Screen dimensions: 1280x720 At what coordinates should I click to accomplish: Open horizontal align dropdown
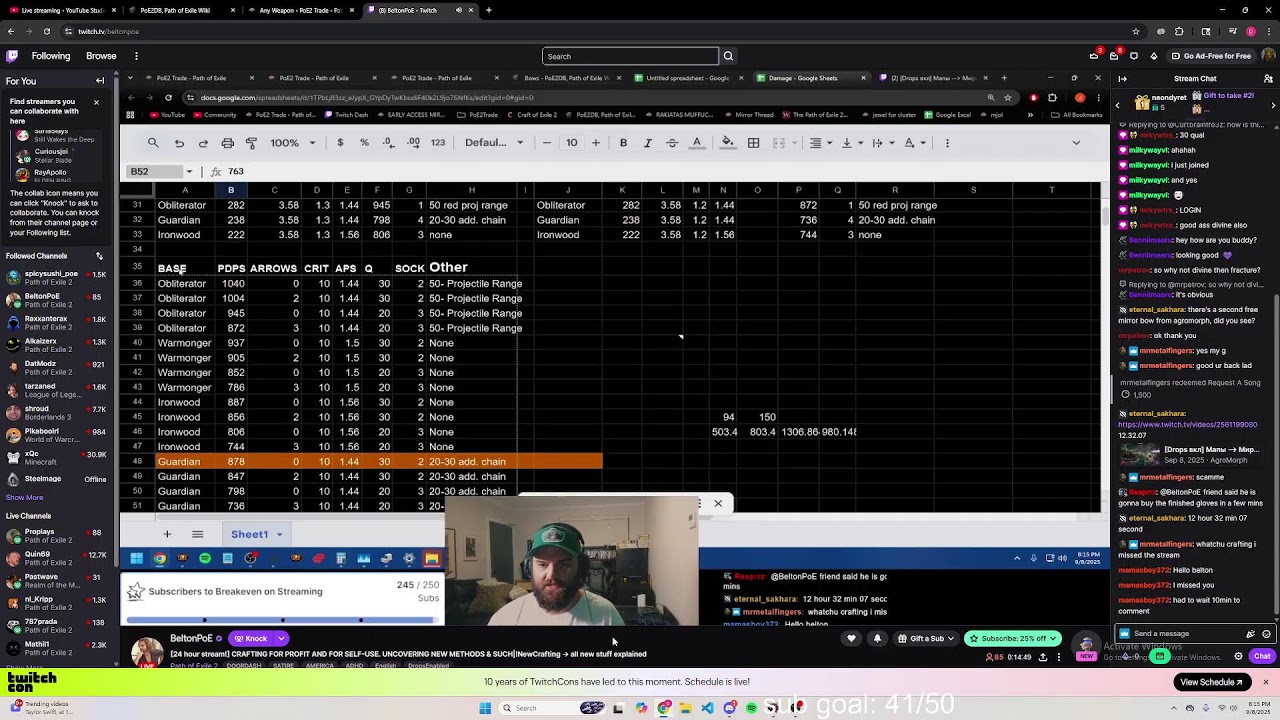pos(821,143)
